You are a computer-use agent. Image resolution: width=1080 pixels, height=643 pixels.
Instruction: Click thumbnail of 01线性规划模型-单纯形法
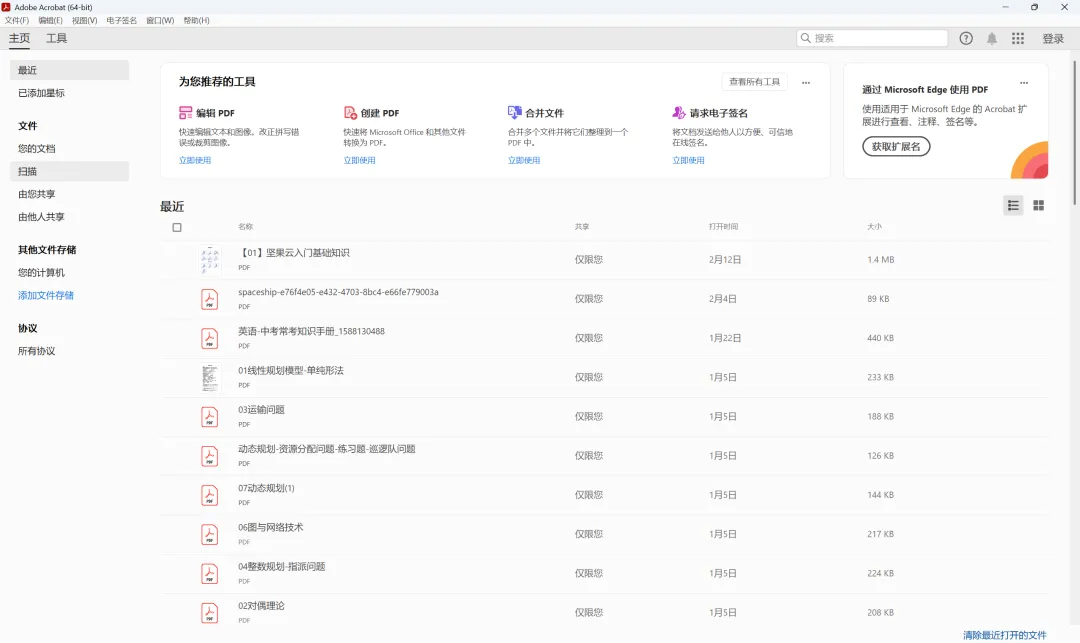point(210,378)
